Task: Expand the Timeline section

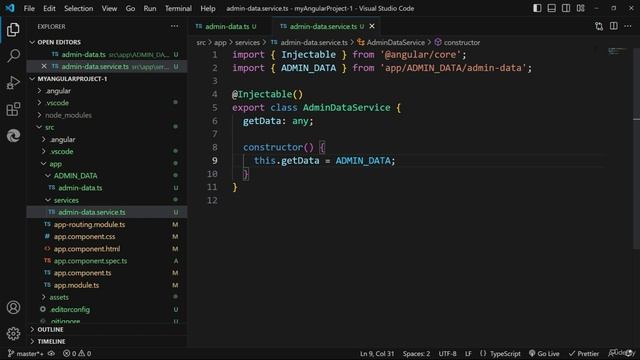Action: (x=107, y=341)
